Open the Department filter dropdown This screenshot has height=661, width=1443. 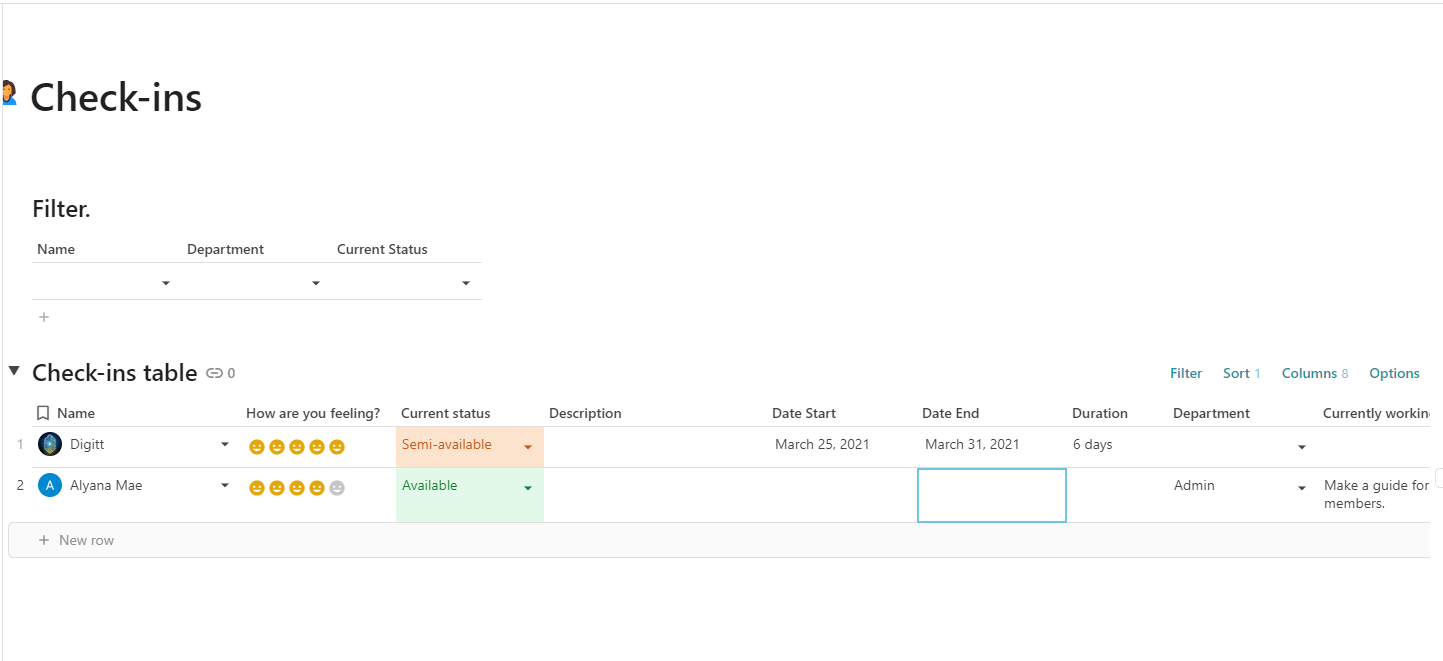coord(316,284)
